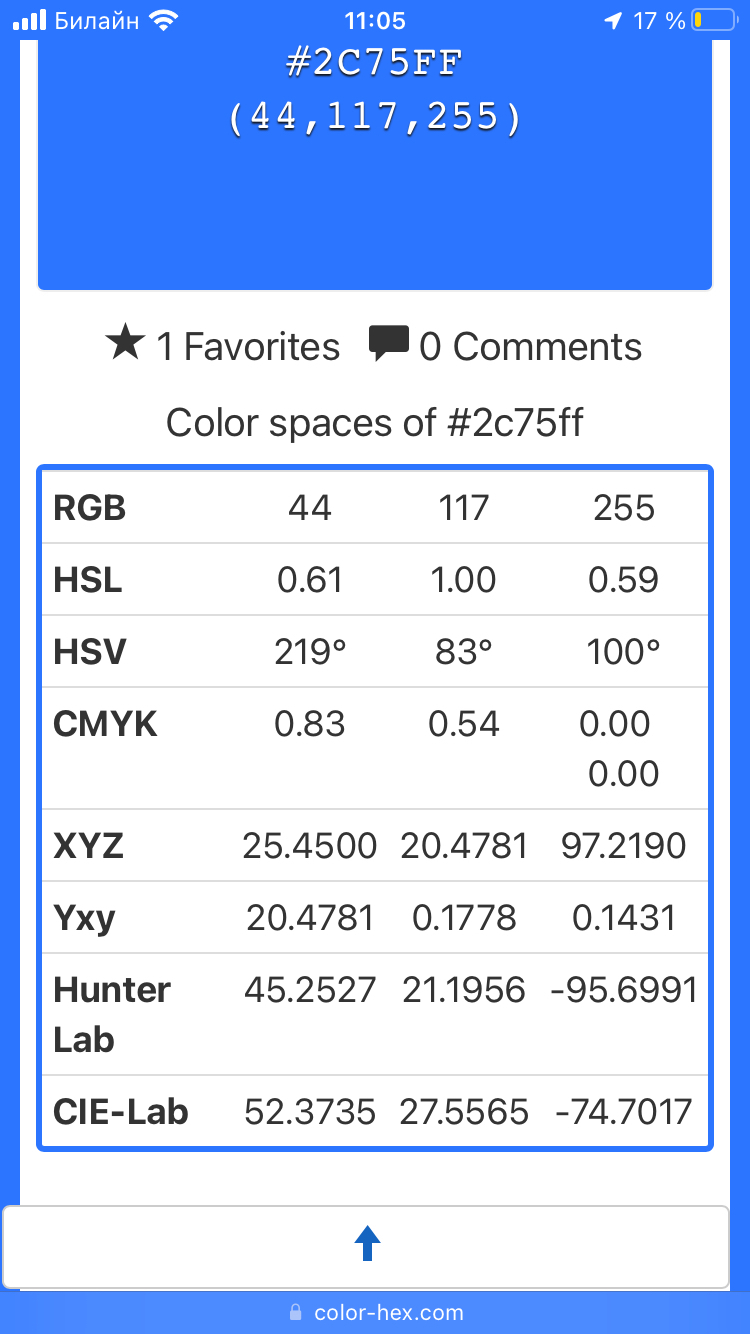Tap the lock icon in address bar

295,1312
